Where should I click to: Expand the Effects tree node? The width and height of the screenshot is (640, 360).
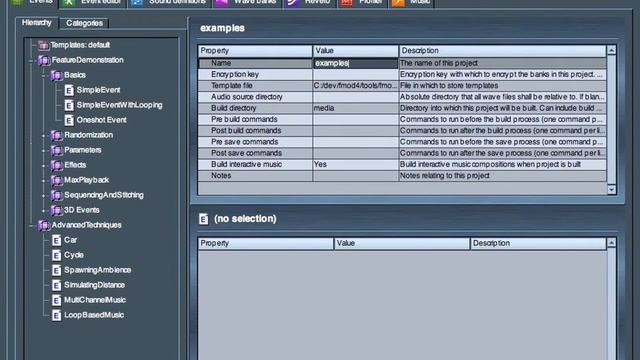pyautogui.click(x=43, y=166)
